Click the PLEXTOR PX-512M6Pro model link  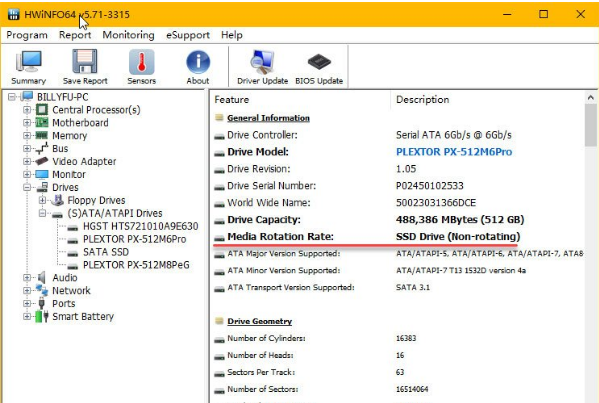(454, 152)
